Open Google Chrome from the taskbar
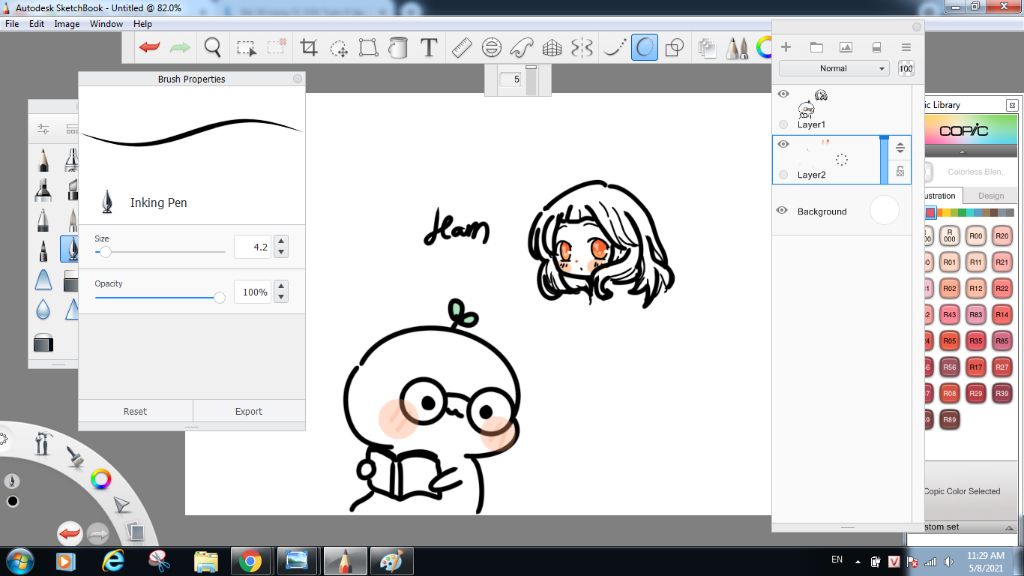This screenshot has height=576, width=1024. point(249,561)
